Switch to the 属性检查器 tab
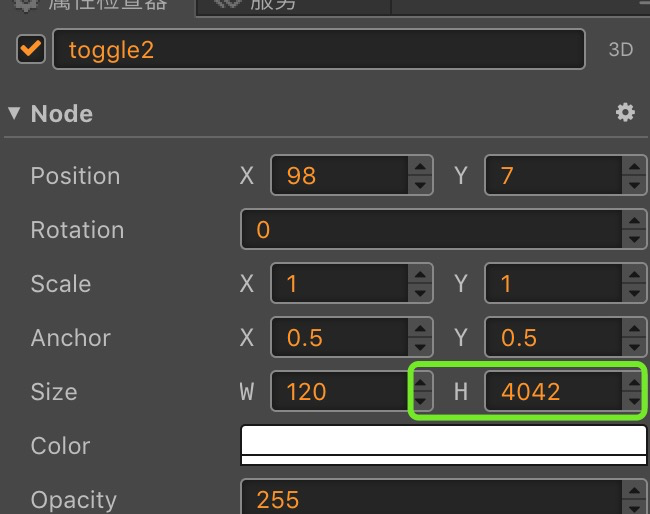The width and height of the screenshot is (650, 514). [x=95, y=5]
